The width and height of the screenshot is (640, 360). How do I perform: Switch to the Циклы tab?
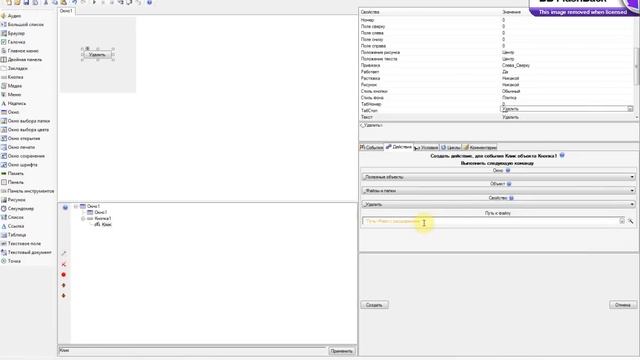[x=450, y=147]
